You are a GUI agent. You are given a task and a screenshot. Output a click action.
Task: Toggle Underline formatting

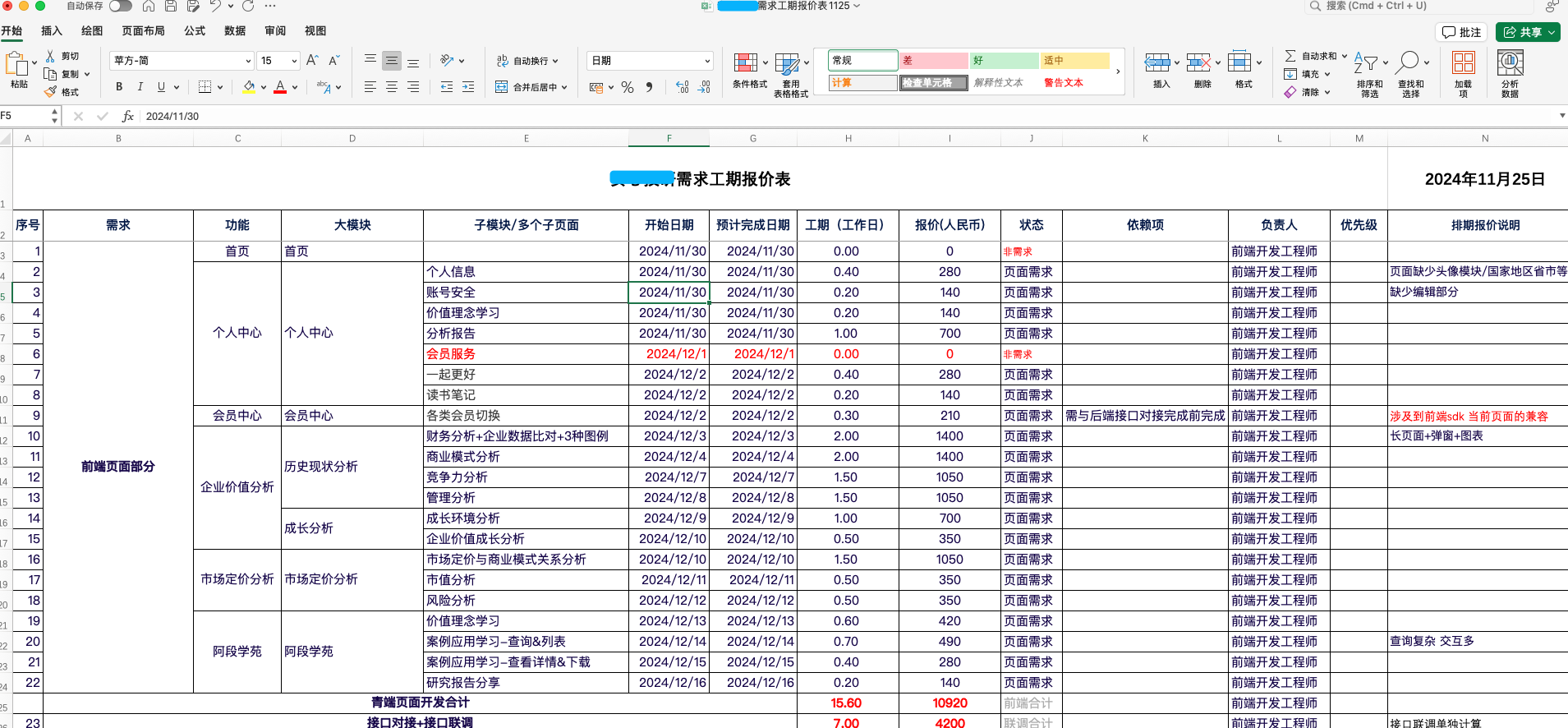161,87
